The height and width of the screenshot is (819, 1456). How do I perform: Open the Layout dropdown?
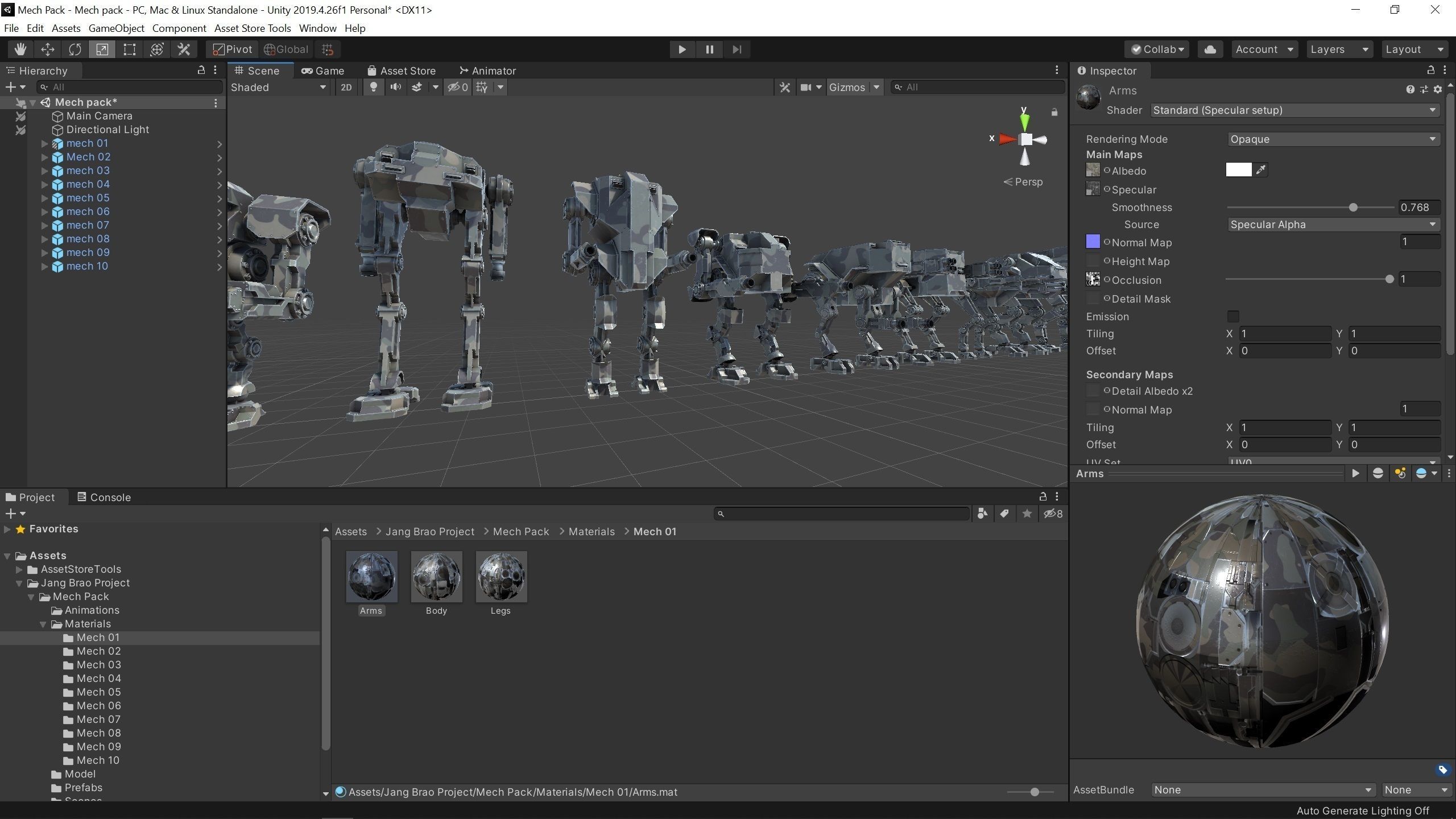[1414, 49]
